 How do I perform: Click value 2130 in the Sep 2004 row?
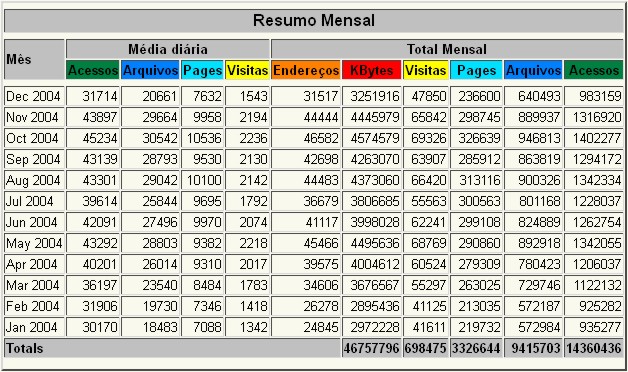[254, 159]
